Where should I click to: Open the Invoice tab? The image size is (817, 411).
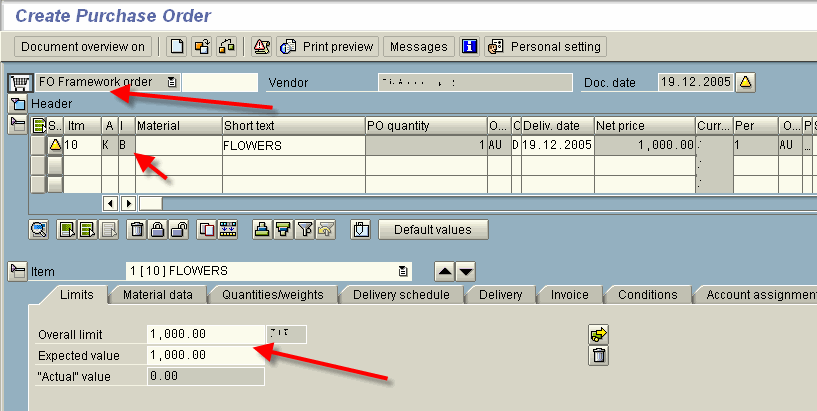pos(570,295)
